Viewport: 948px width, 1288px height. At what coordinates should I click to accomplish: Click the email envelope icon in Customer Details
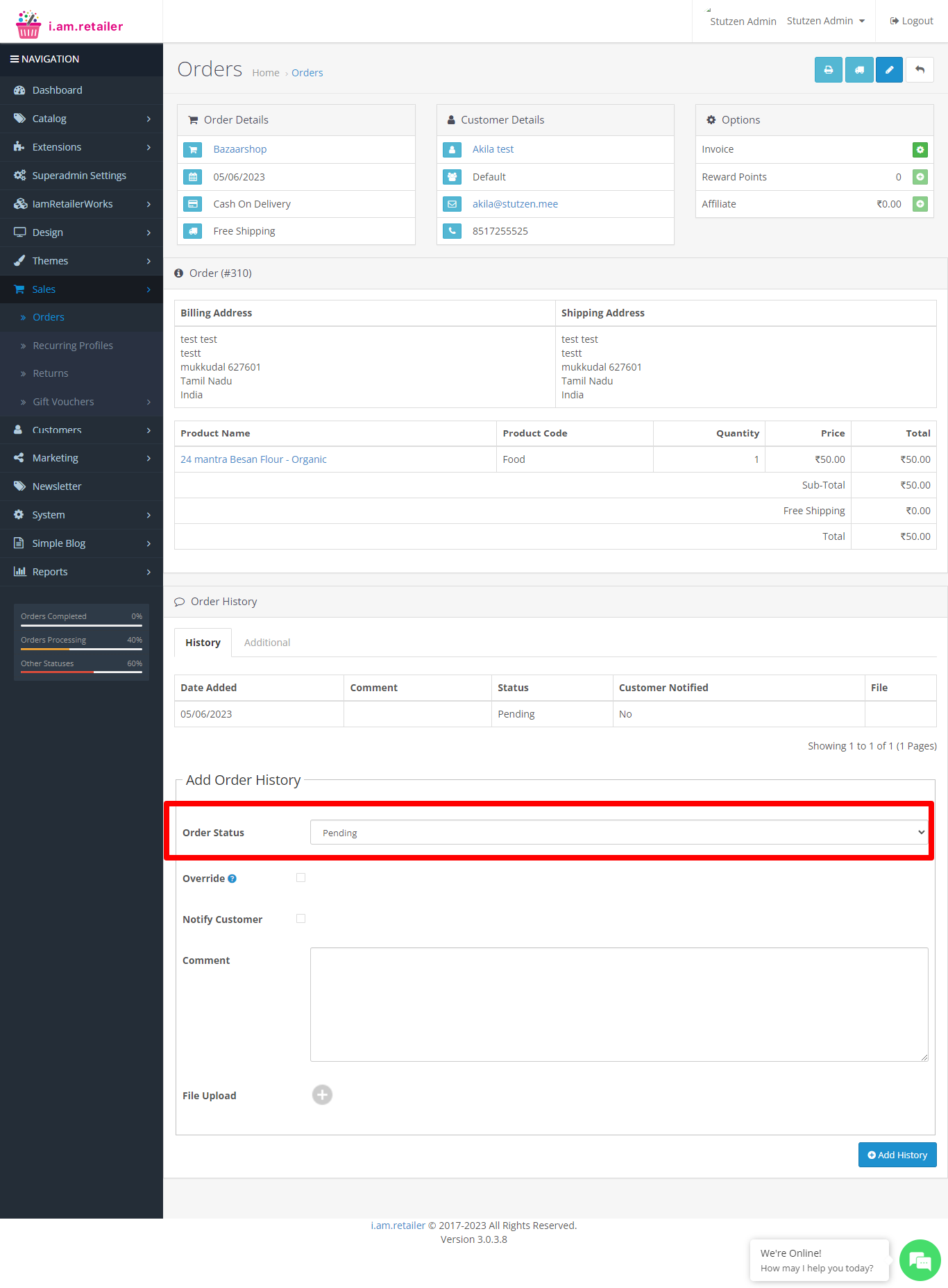coord(452,204)
